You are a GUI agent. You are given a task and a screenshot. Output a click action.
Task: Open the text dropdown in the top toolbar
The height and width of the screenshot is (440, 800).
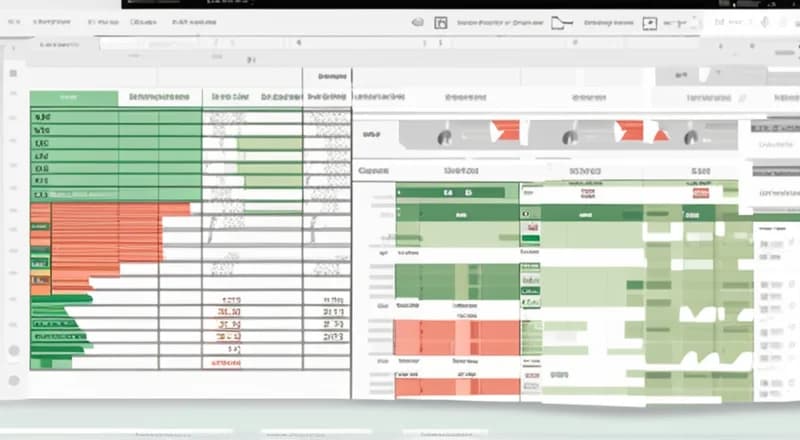(494, 22)
